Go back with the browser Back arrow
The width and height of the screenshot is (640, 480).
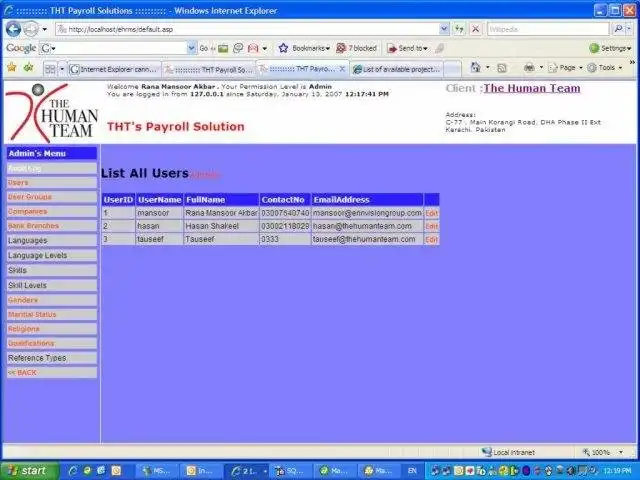(13, 29)
